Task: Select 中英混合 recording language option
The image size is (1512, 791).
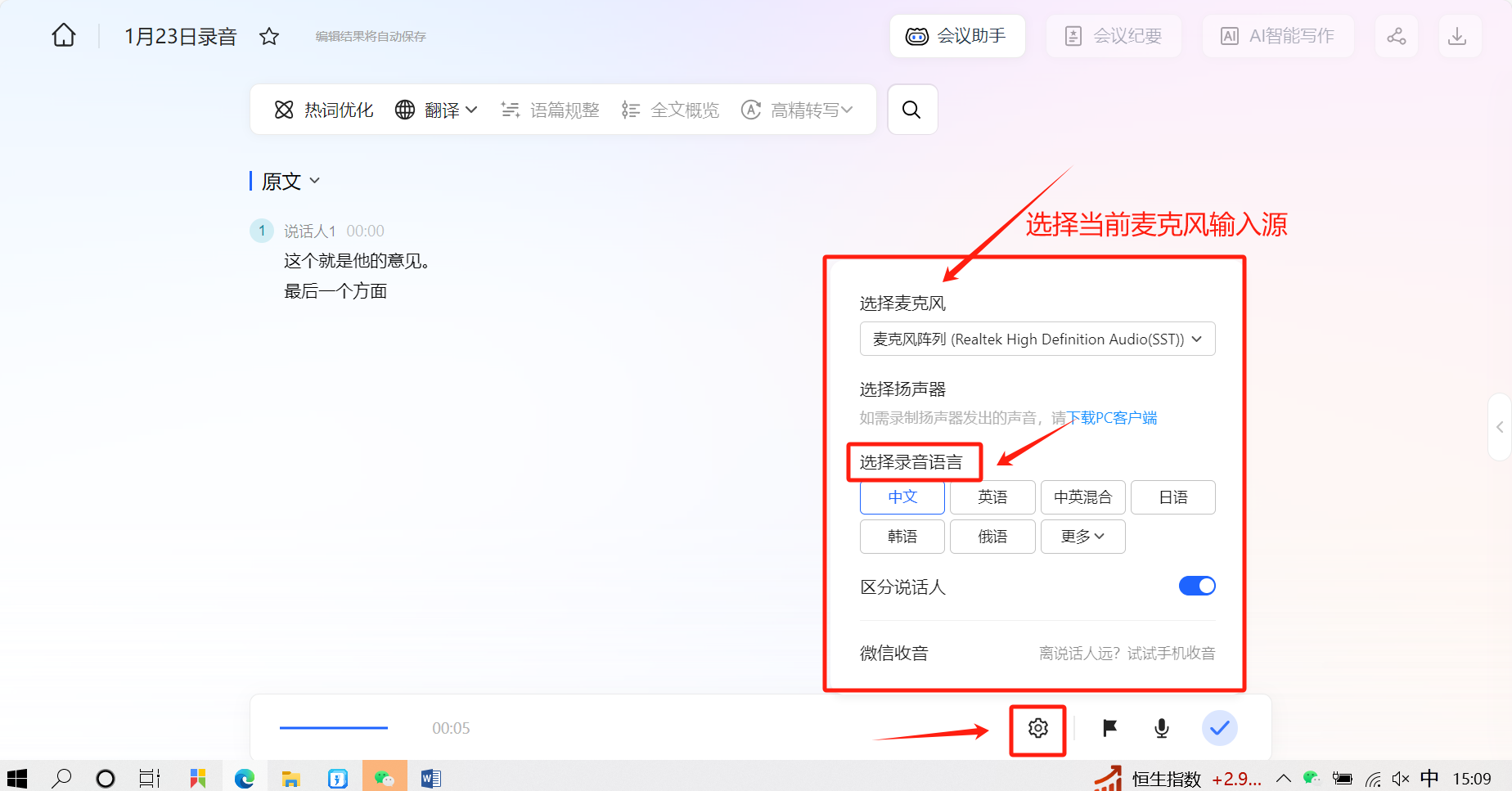Action: [x=1082, y=497]
